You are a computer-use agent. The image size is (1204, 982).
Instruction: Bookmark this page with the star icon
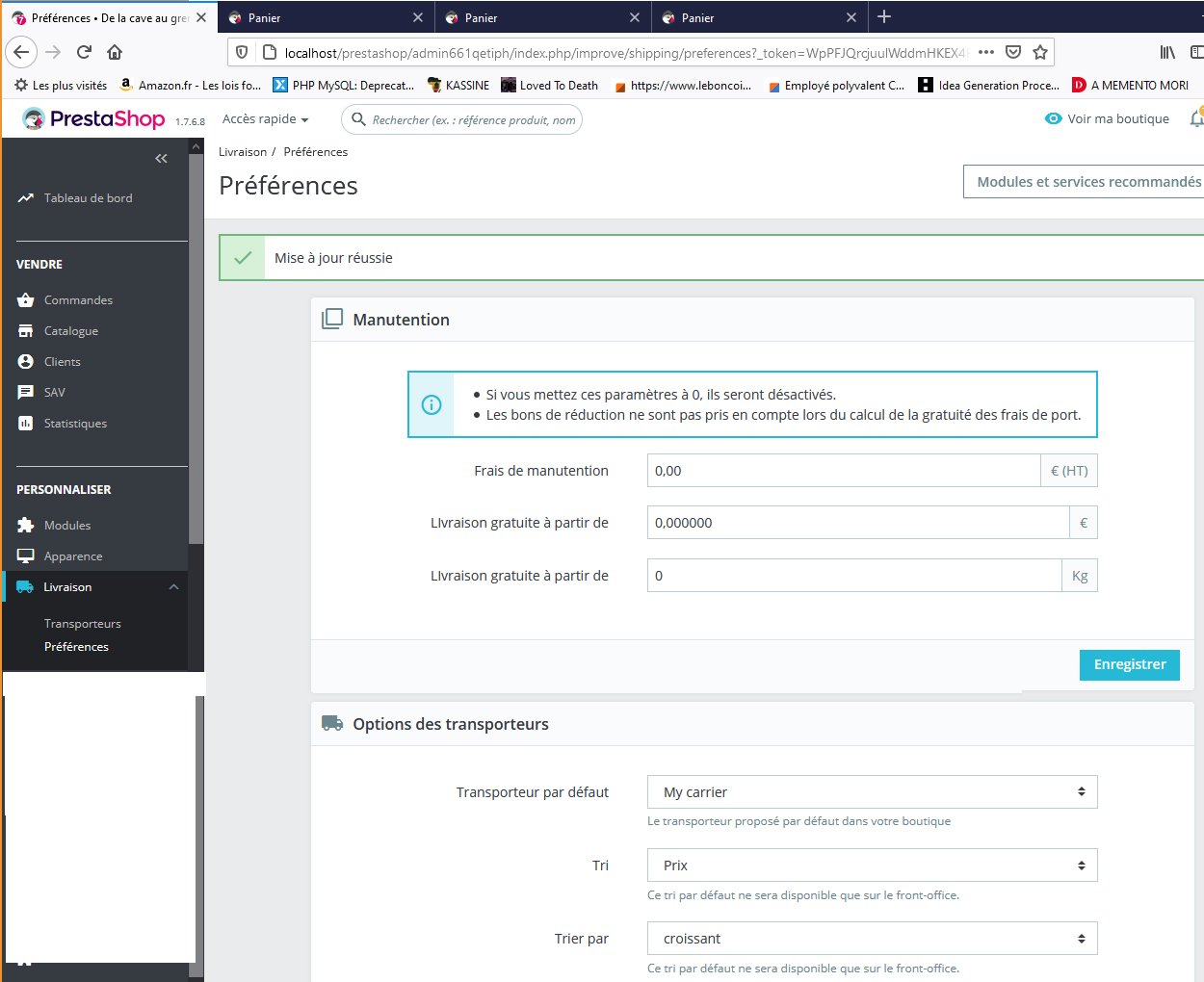[x=1040, y=52]
